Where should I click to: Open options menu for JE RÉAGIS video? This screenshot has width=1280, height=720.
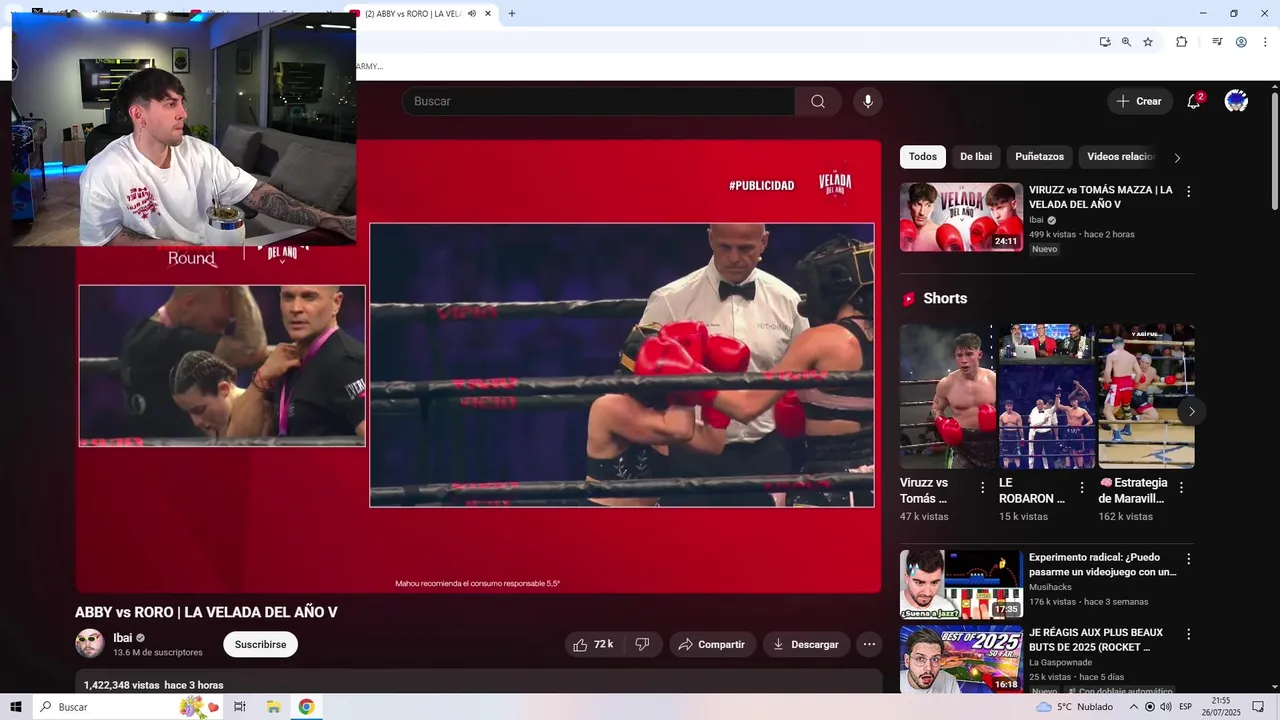pos(1188,634)
